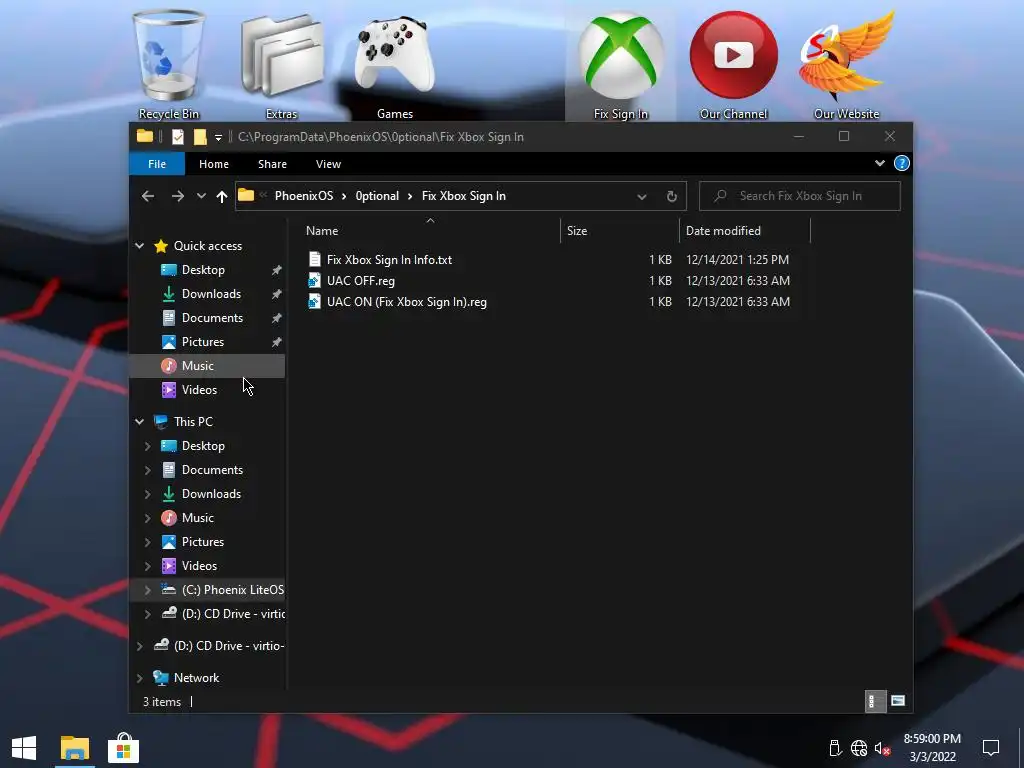Expand the Network tree node
Viewport: 1024px width, 768px height.
pyautogui.click(x=140, y=678)
